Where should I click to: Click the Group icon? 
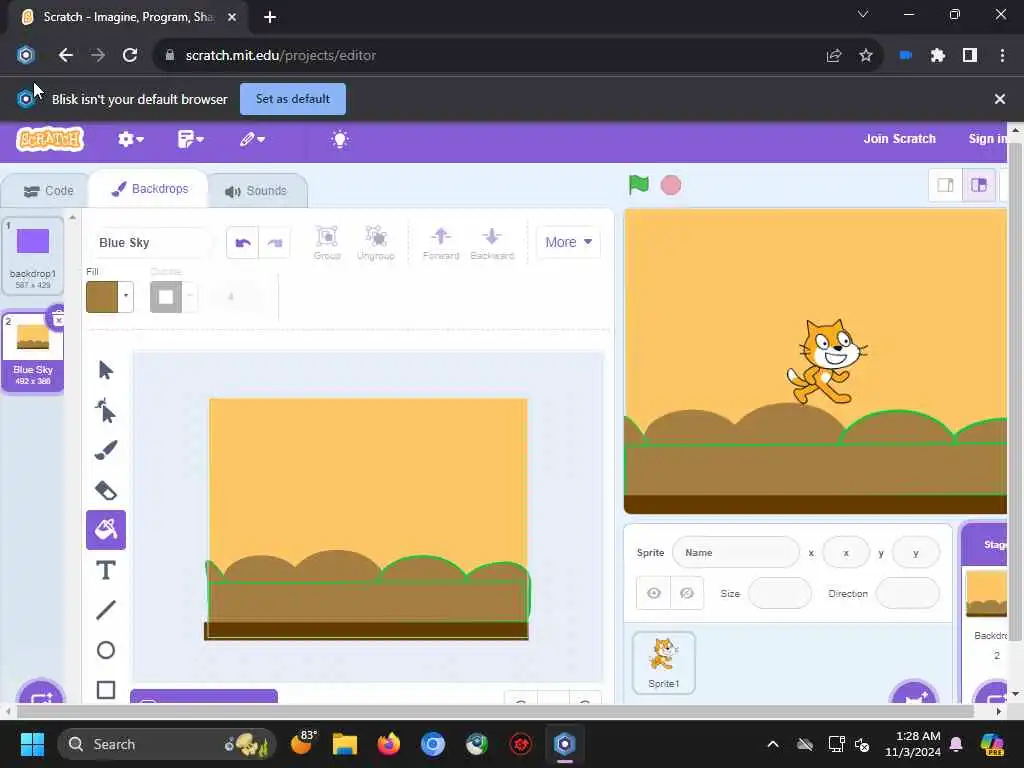tap(327, 242)
